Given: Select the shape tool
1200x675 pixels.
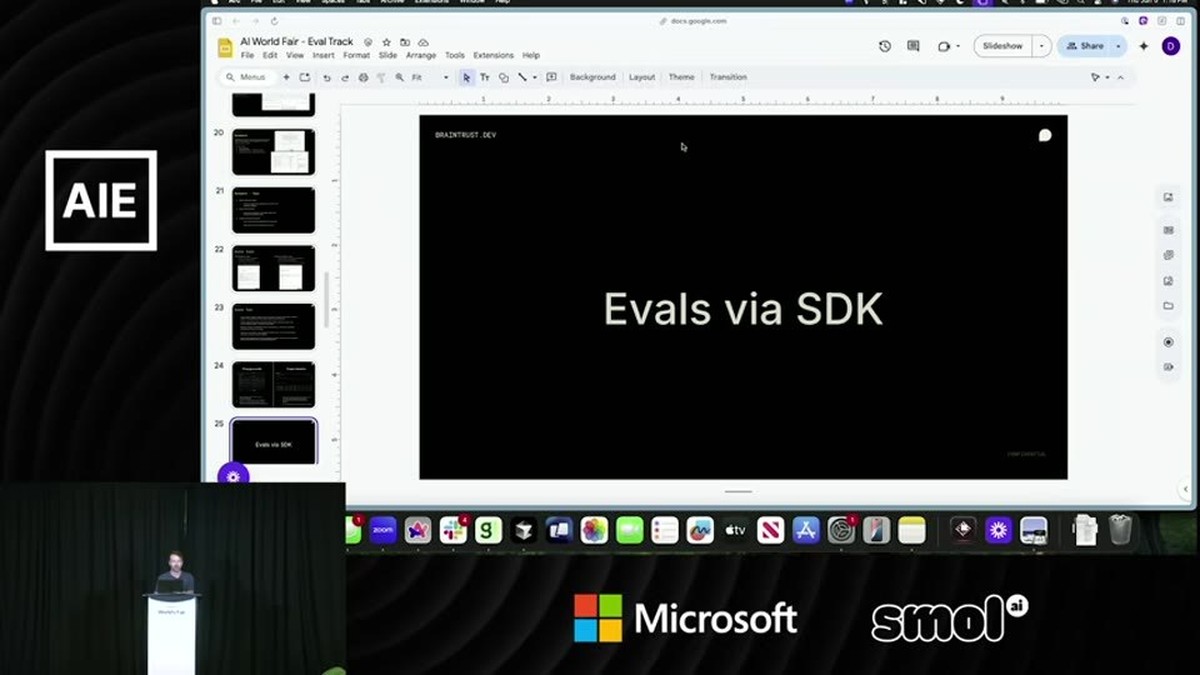Looking at the screenshot, I should coord(503,77).
